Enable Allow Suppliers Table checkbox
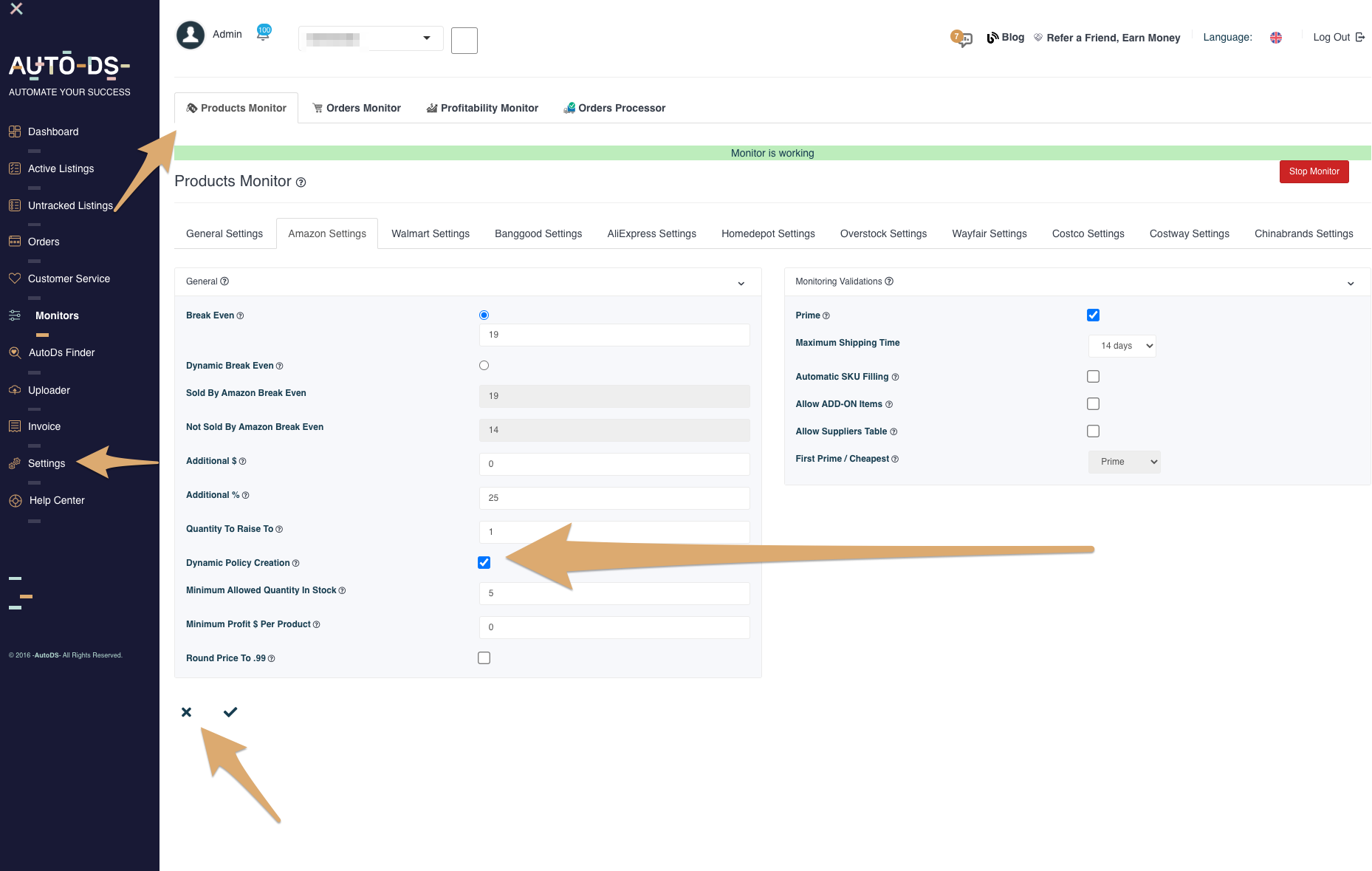The image size is (1372, 871). (x=1093, y=431)
